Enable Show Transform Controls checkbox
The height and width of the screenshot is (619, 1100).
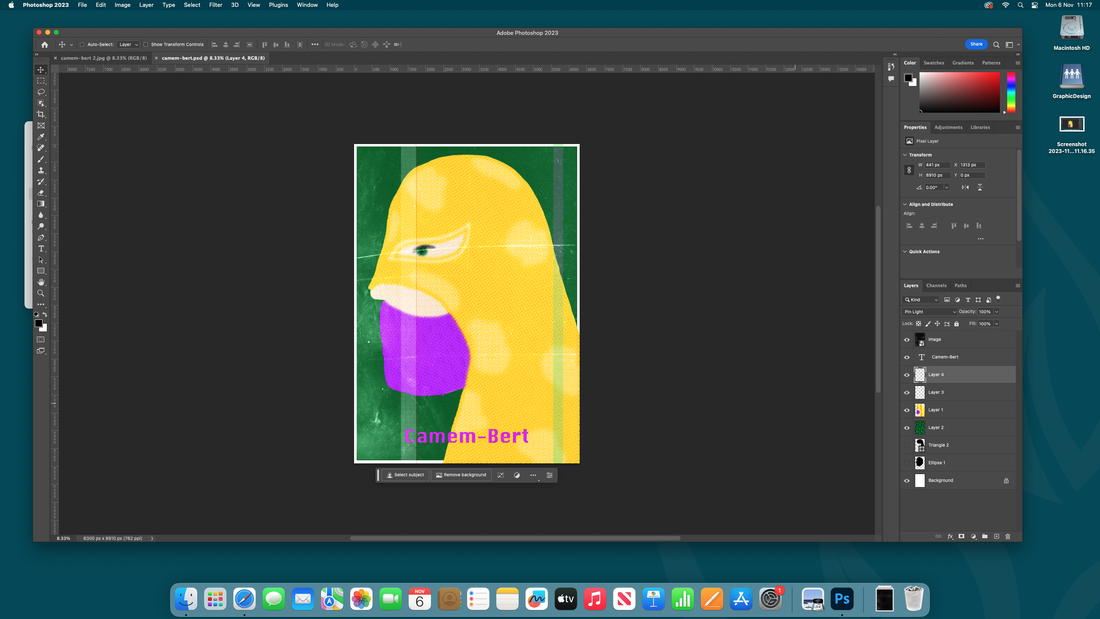coord(146,44)
